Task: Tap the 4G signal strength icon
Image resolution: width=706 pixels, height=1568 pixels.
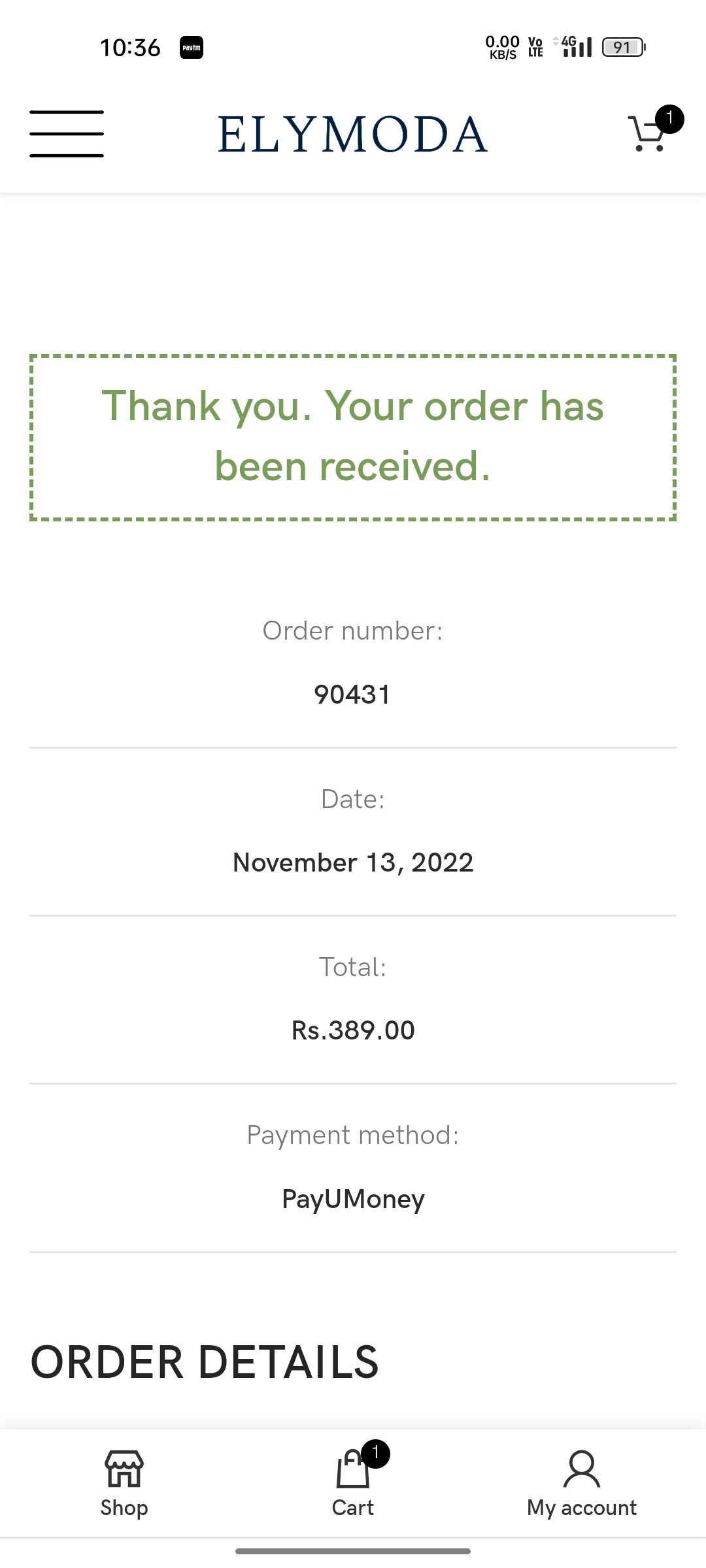Action: pos(574,46)
